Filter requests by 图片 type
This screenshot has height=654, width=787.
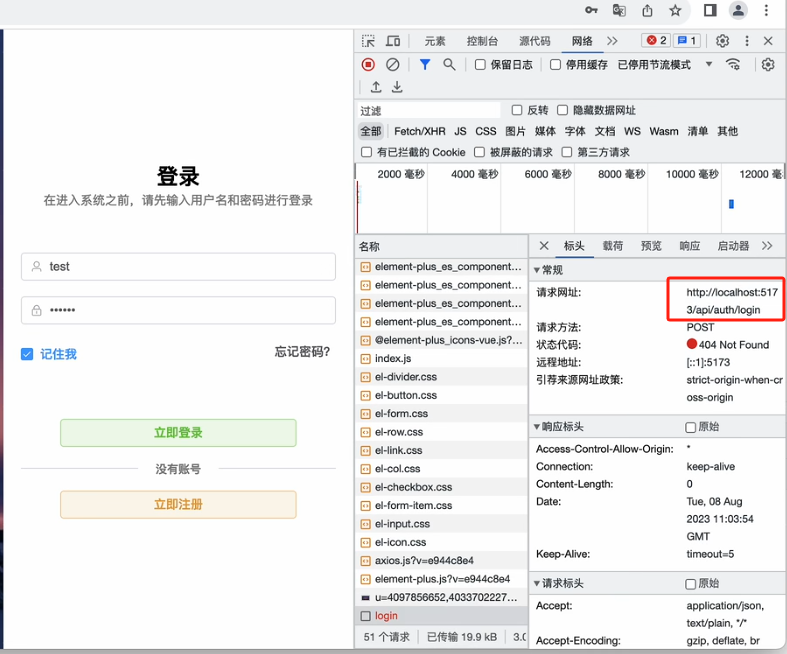pos(515,131)
